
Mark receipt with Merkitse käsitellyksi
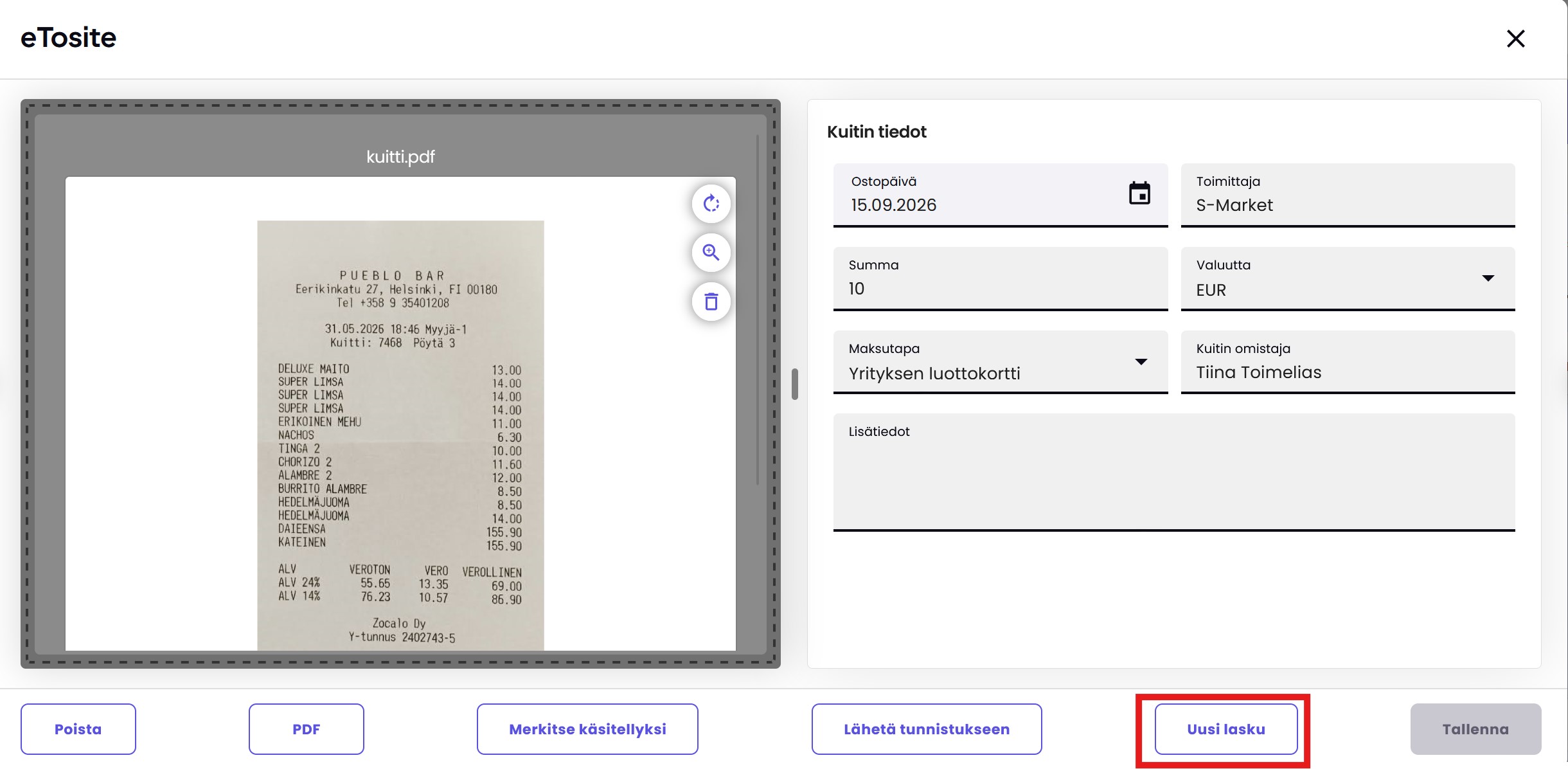587,729
